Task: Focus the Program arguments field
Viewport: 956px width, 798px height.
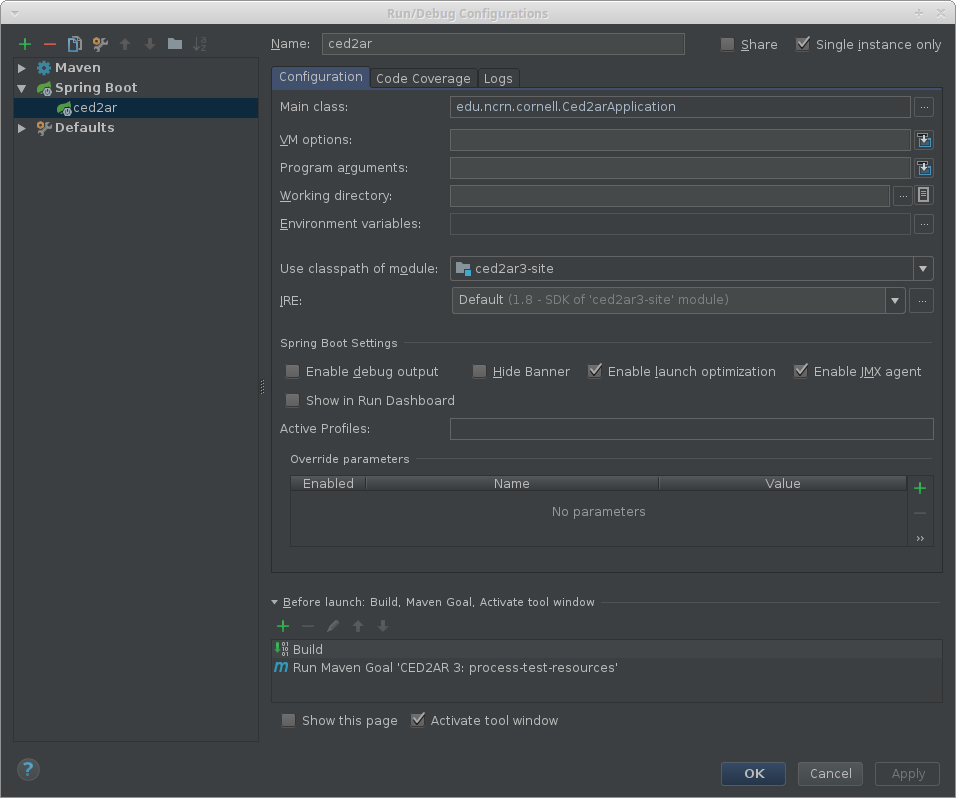Action: 680,168
